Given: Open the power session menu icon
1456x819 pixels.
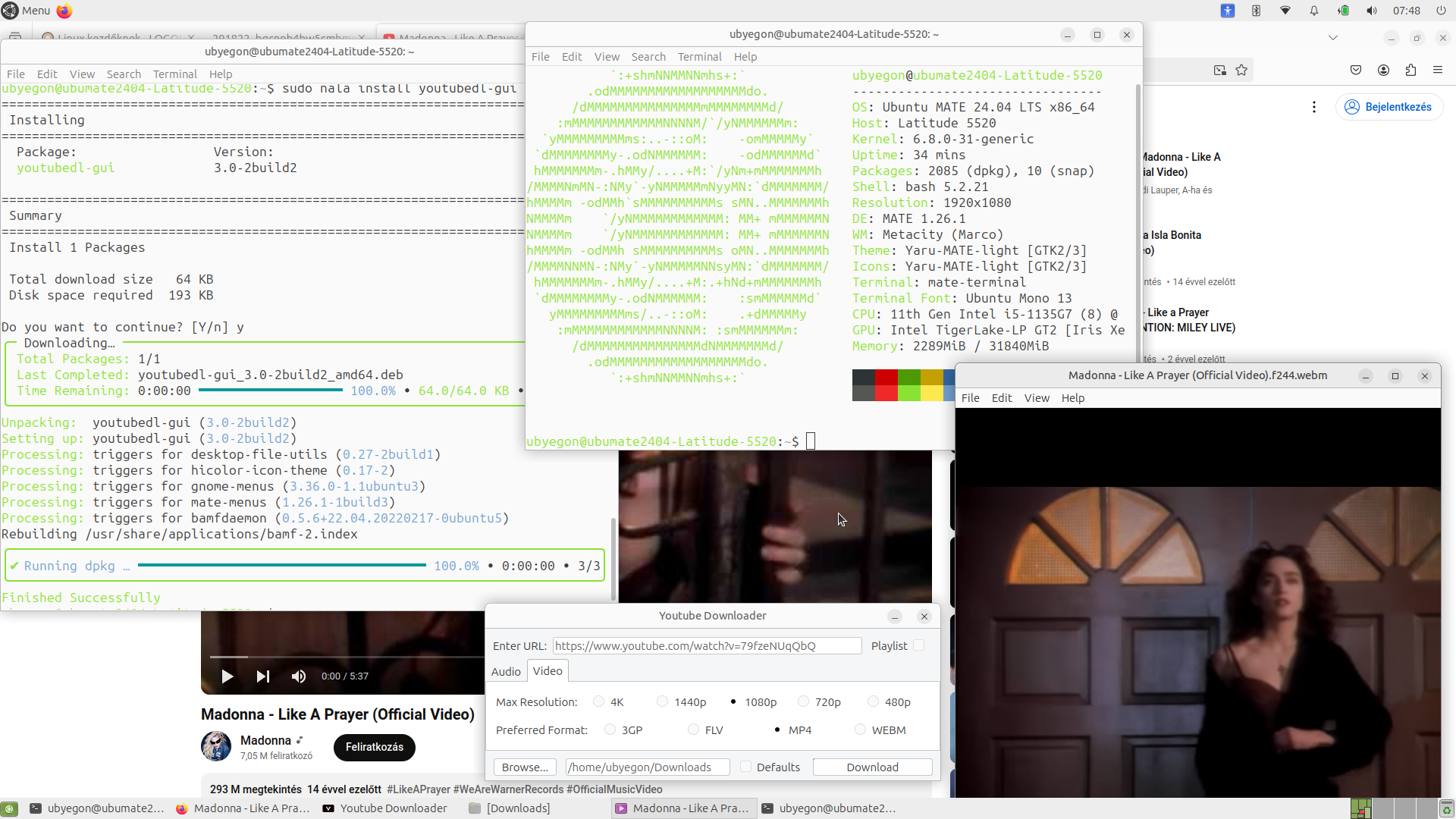Looking at the screenshot, I should point(1441,11).
